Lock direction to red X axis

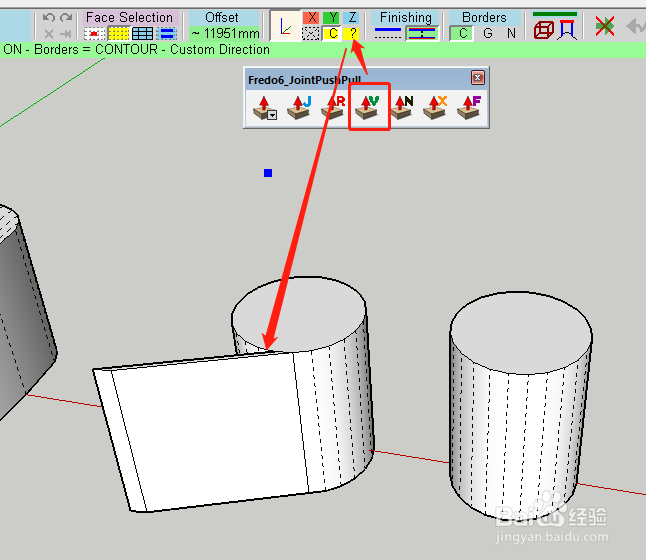(312, 18)
